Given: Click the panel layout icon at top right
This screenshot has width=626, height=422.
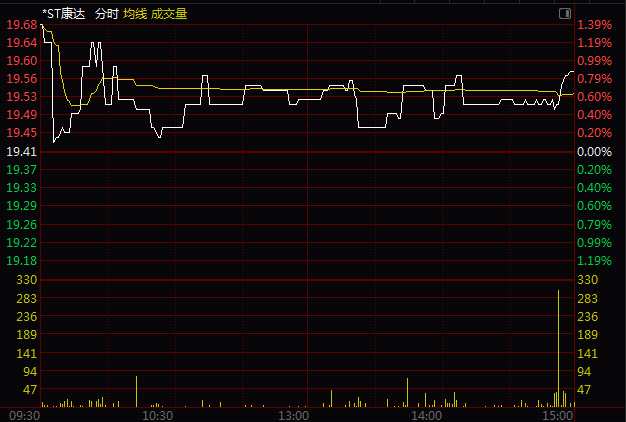Looking at the screenshot, I should pyautogui.click(x=565, y=14).
